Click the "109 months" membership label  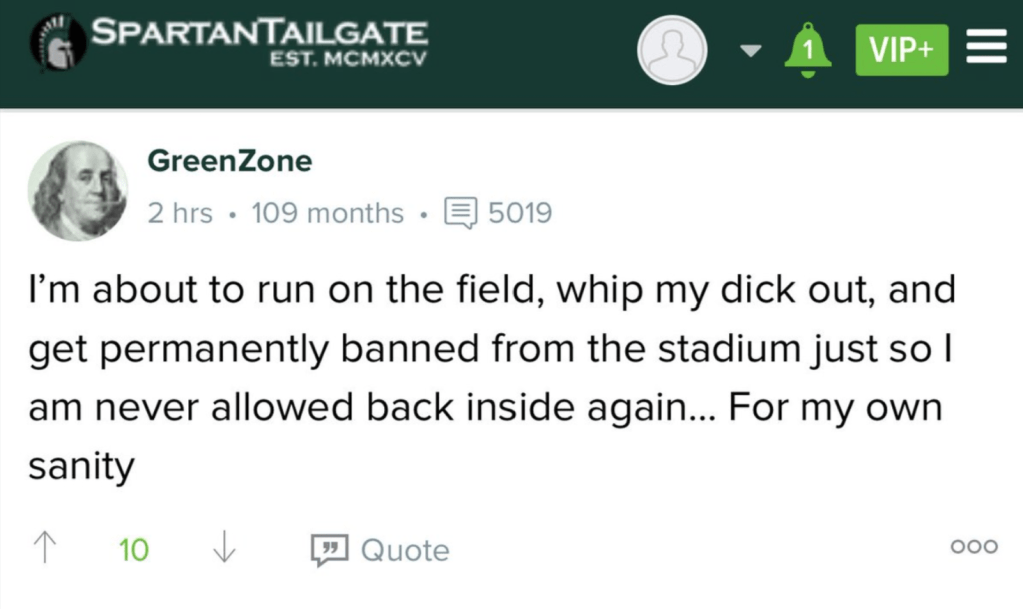(x=328, y=213)
